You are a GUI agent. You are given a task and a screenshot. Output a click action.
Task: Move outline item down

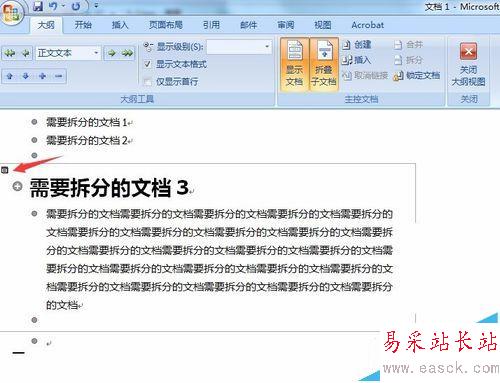coord(26,76)
